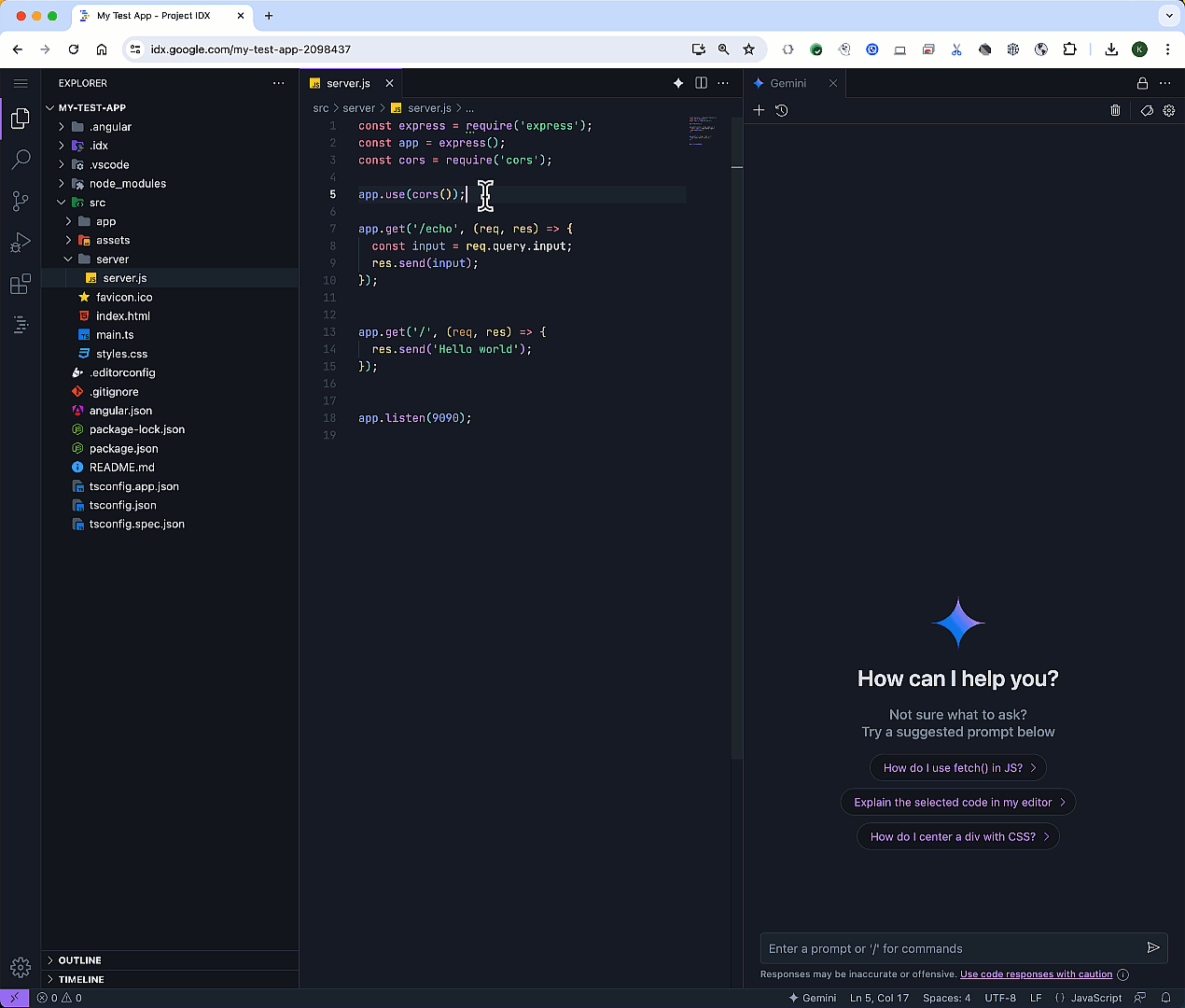
Task: Click Gemini status bar button
Action: pos(813,998)
